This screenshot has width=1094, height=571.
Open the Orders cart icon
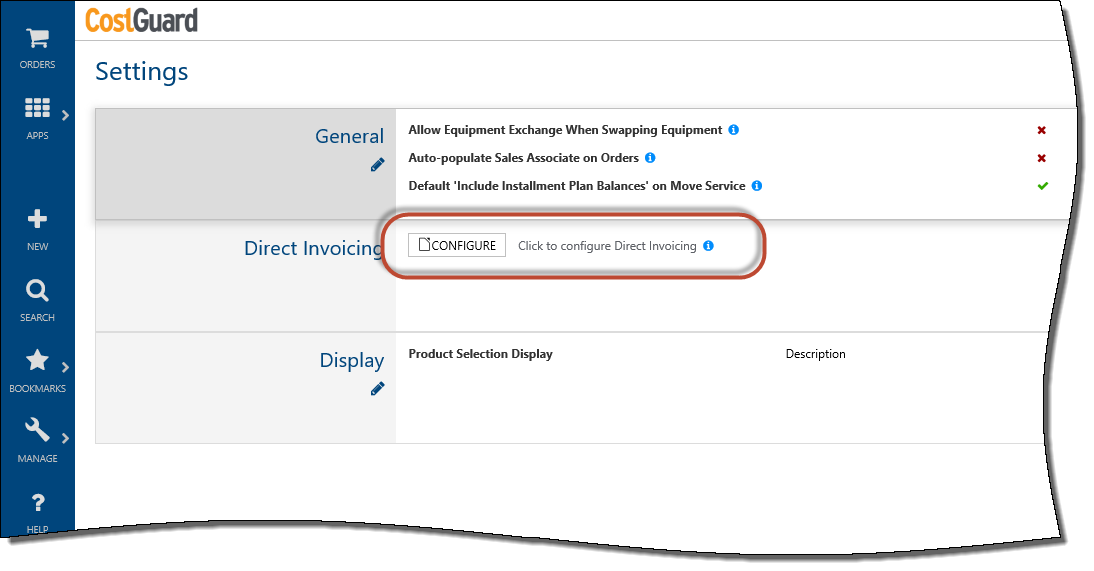click(37, 38)
